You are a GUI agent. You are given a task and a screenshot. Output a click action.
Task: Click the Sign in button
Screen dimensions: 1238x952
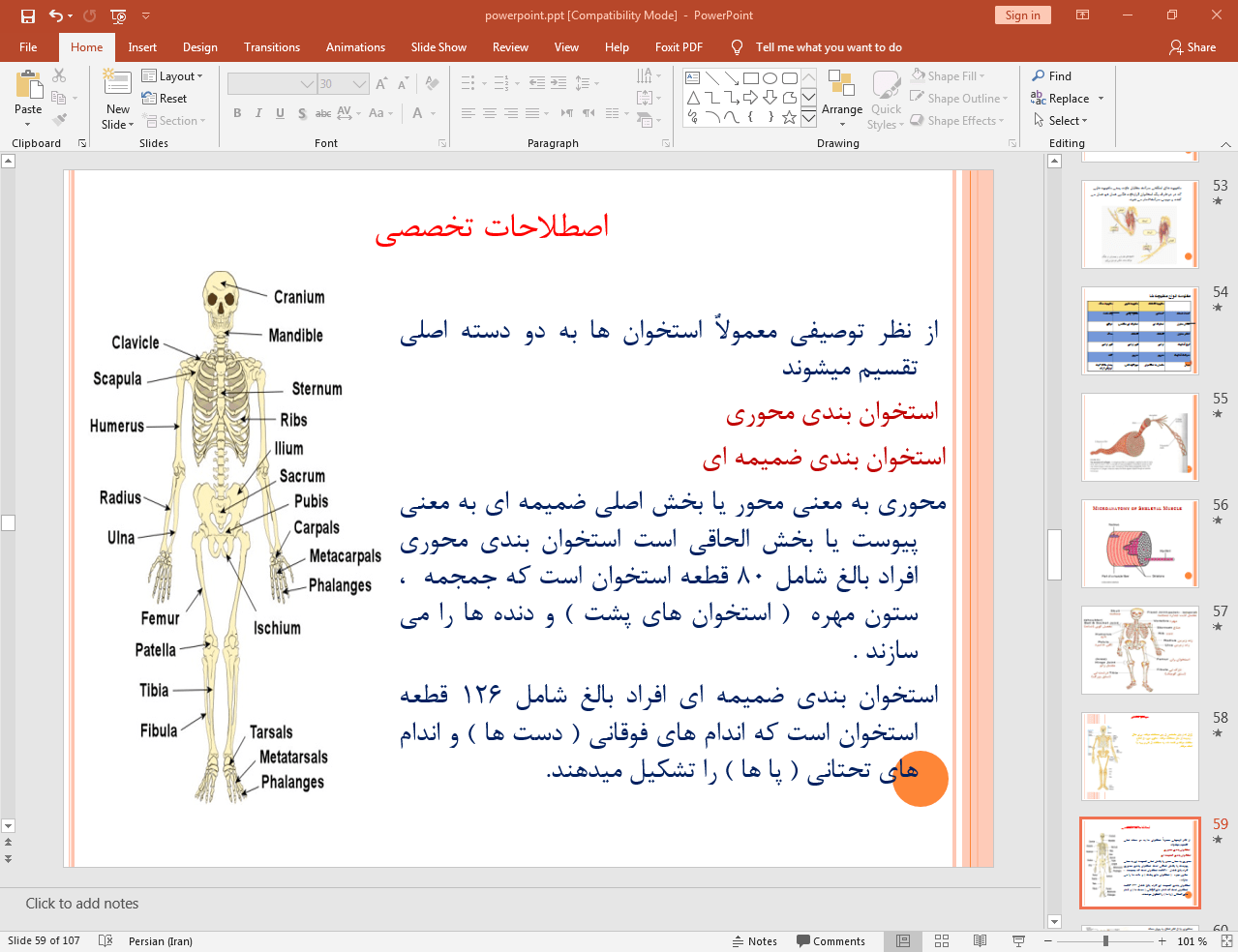pos(1022,15)
